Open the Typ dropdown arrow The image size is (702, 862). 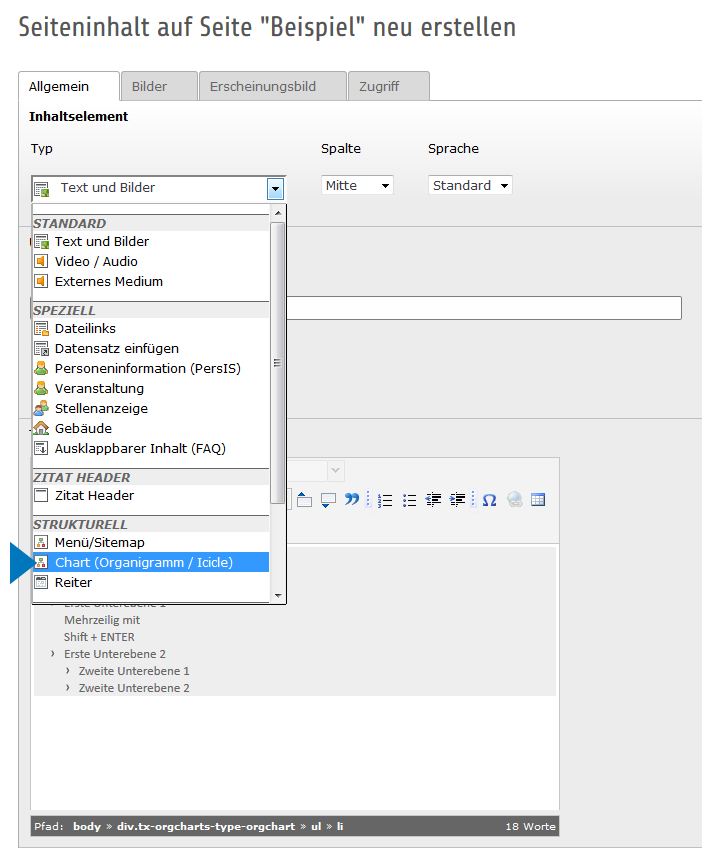click(275, 188)
